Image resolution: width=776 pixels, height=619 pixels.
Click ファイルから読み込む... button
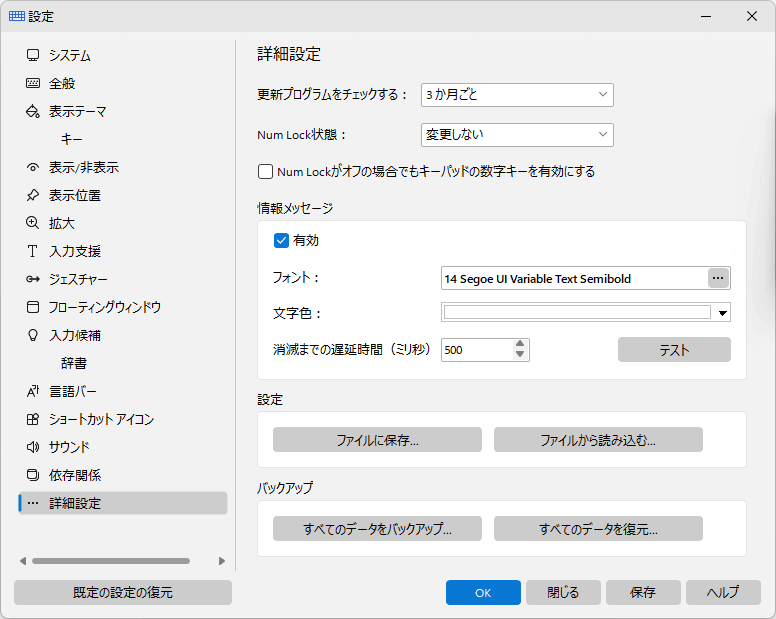pos(598,440)
